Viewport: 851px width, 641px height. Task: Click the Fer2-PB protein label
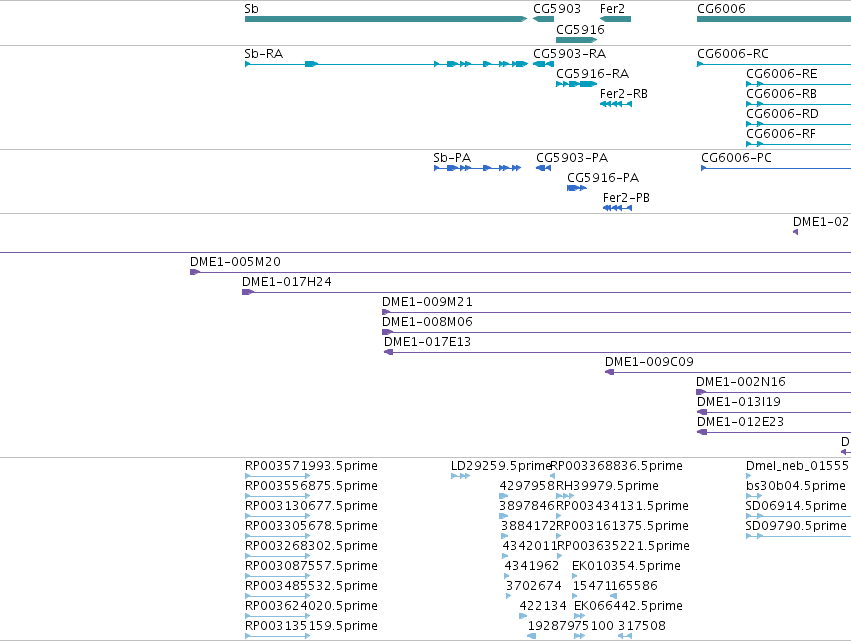[x=626, y=198]
